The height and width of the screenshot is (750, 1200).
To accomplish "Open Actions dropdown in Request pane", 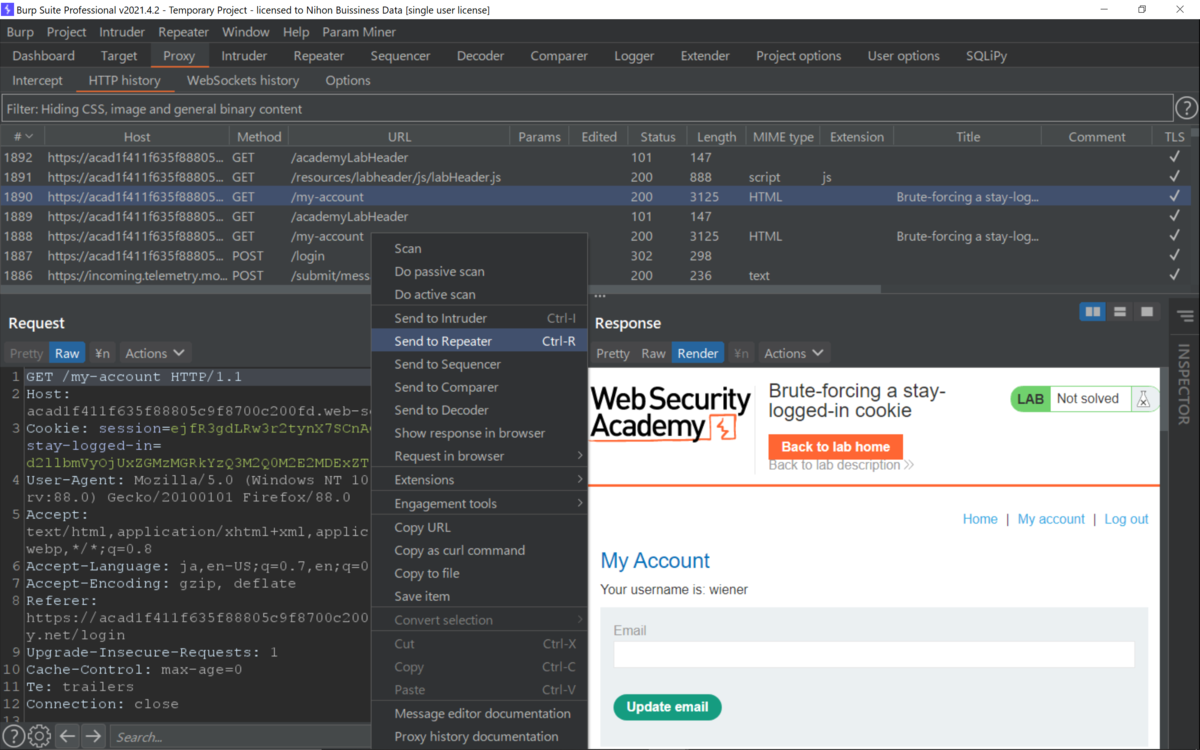I will 155,353.
